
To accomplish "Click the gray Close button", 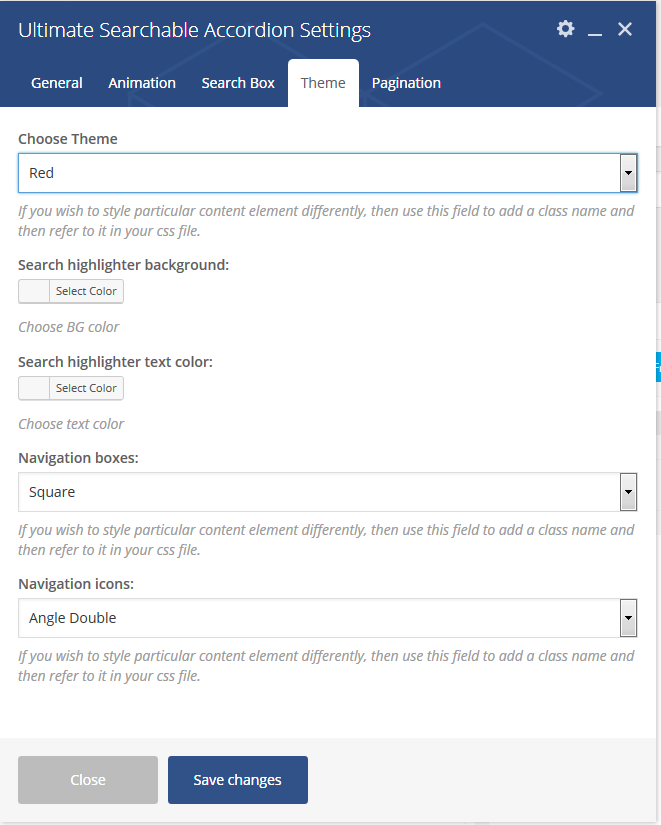I will 88,780.
